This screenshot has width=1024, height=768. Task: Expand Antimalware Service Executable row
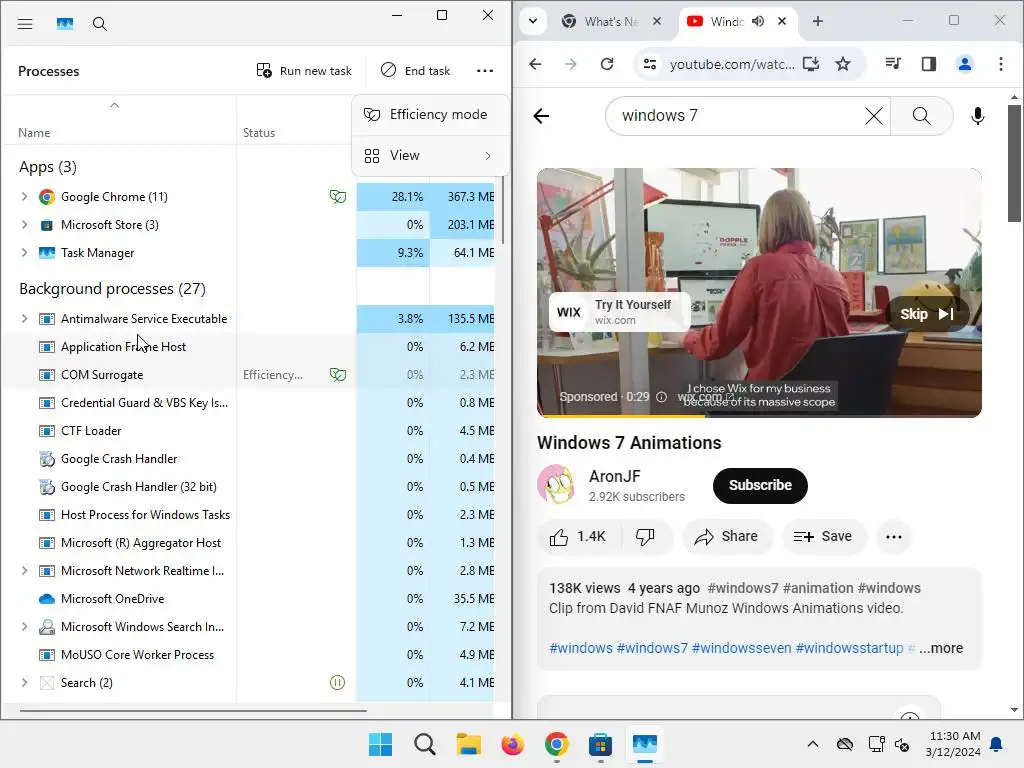pyautogui.click(x=24, y=319)
